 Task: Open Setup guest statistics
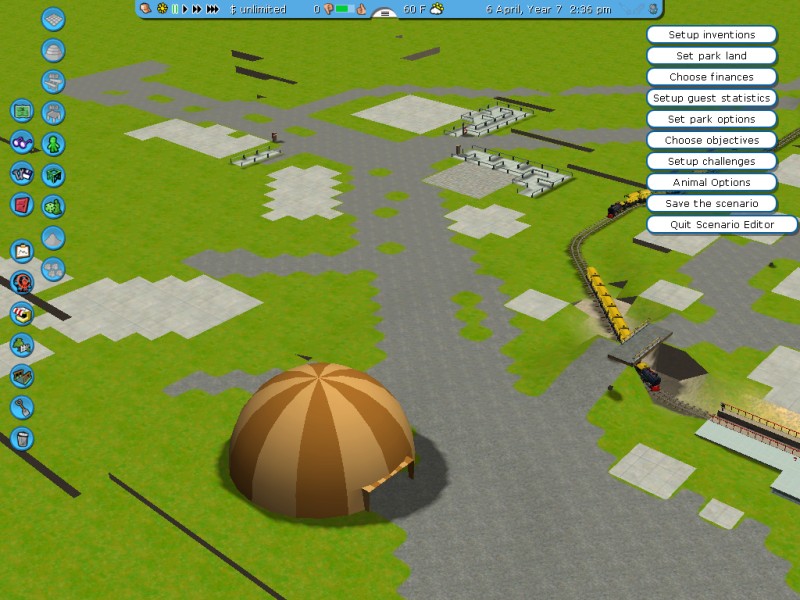point(712,98)
